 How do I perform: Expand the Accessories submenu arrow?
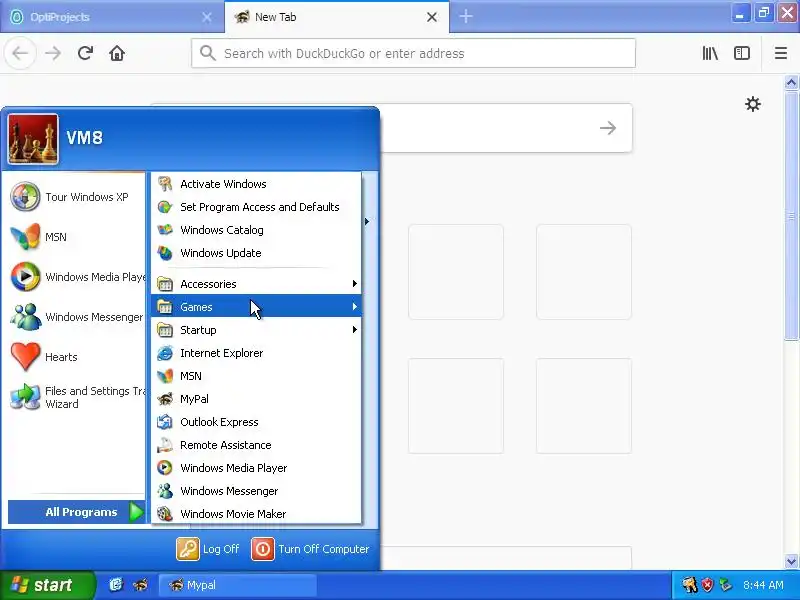(354, 284)
